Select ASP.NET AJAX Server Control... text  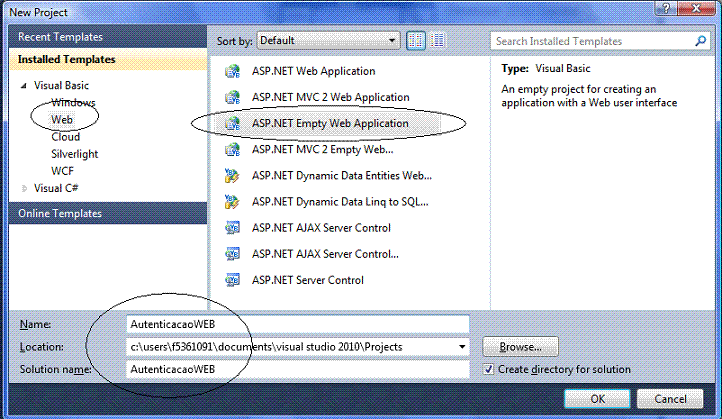pyautogui.click(x=325, y=254)
